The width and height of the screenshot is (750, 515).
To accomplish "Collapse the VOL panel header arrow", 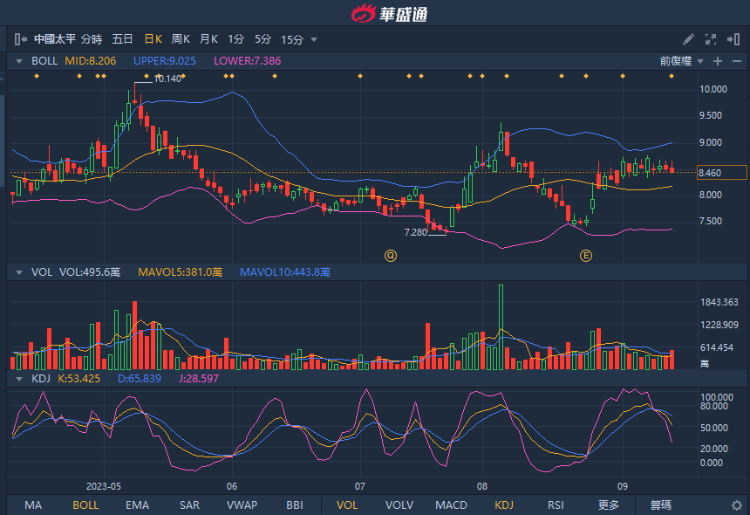I will (18, 271).
